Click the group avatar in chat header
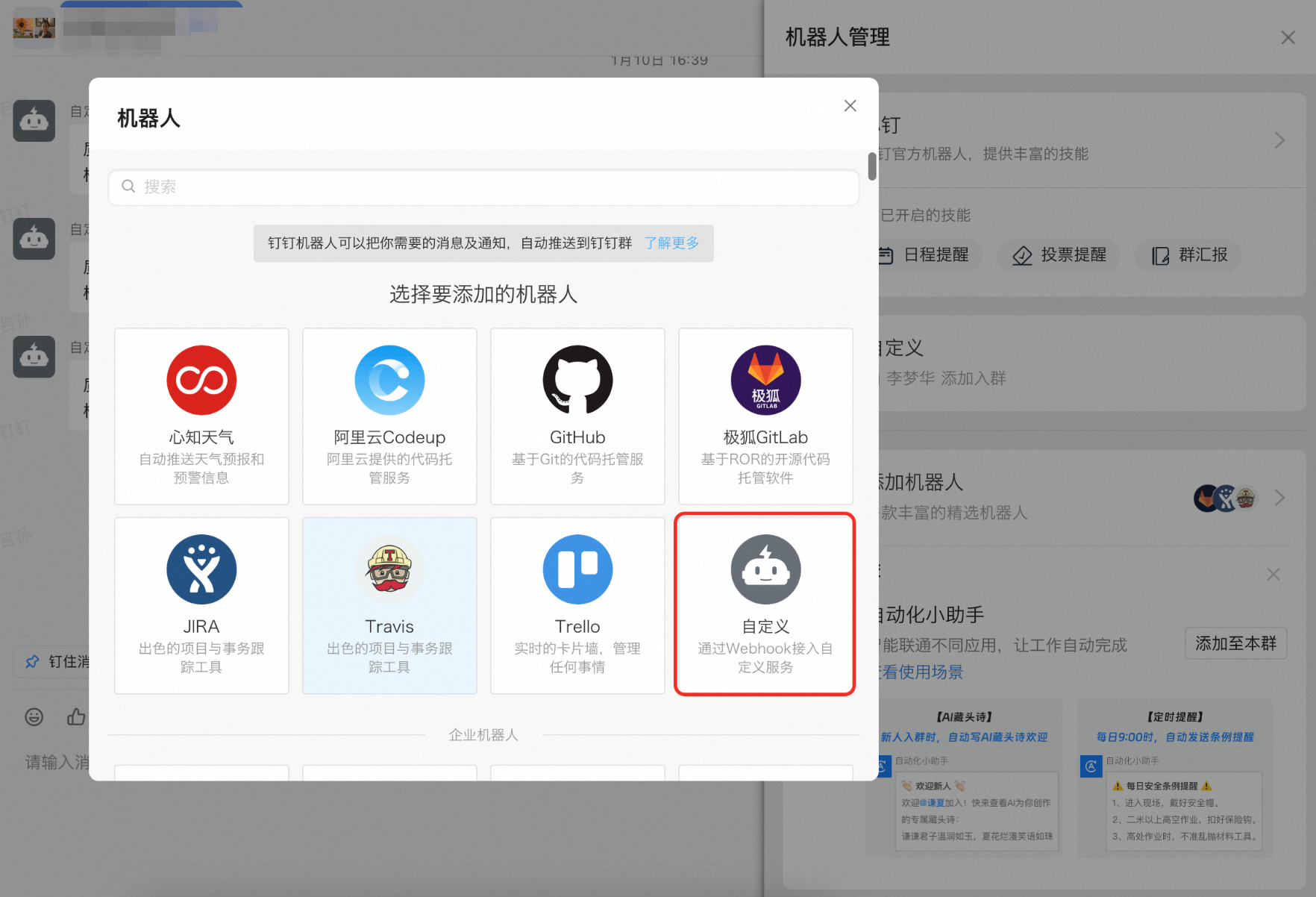The width and height of the screenshot is (1316, 897). point(34,28)
